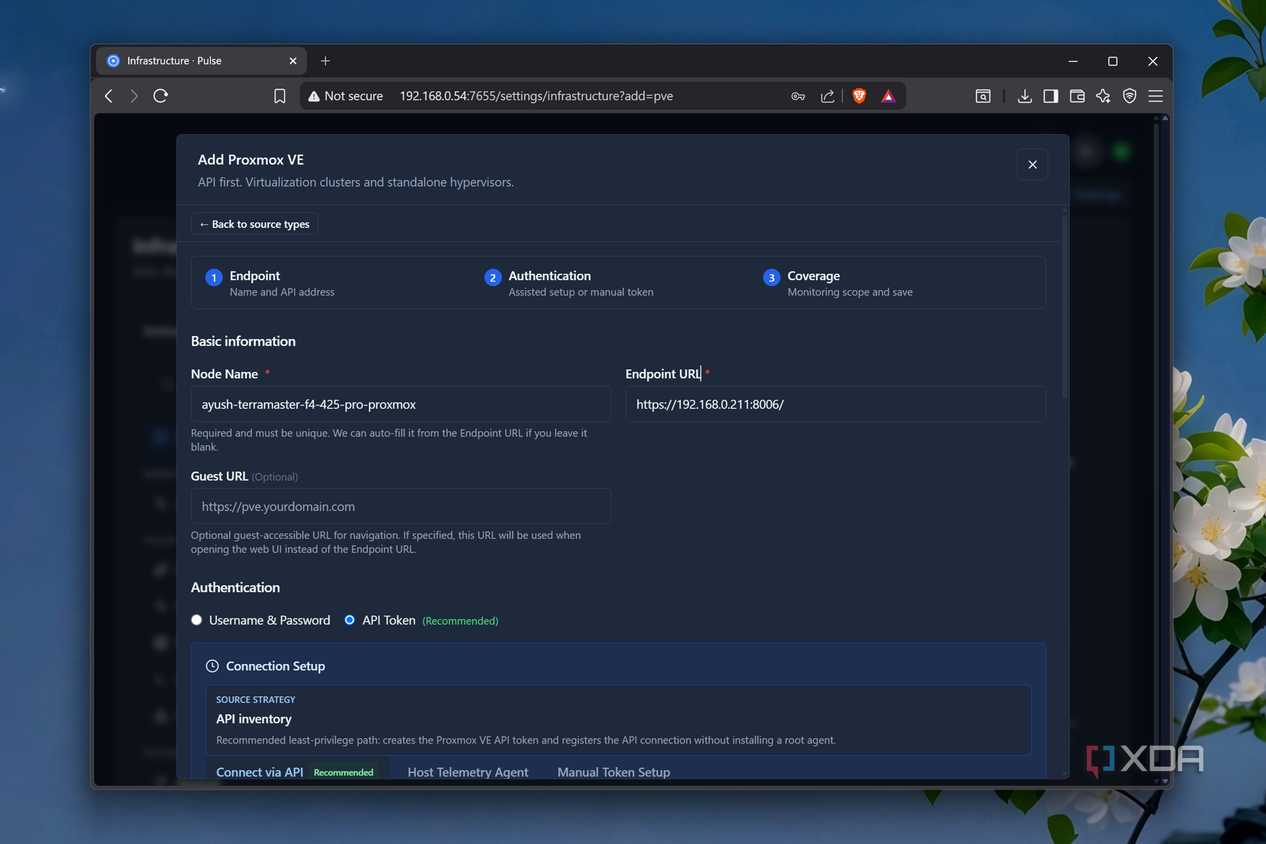Viewport: 1266px width, 844px height.
Task: Minimize the browser window
Action: pyautogui.click(x=1072, y=61)
